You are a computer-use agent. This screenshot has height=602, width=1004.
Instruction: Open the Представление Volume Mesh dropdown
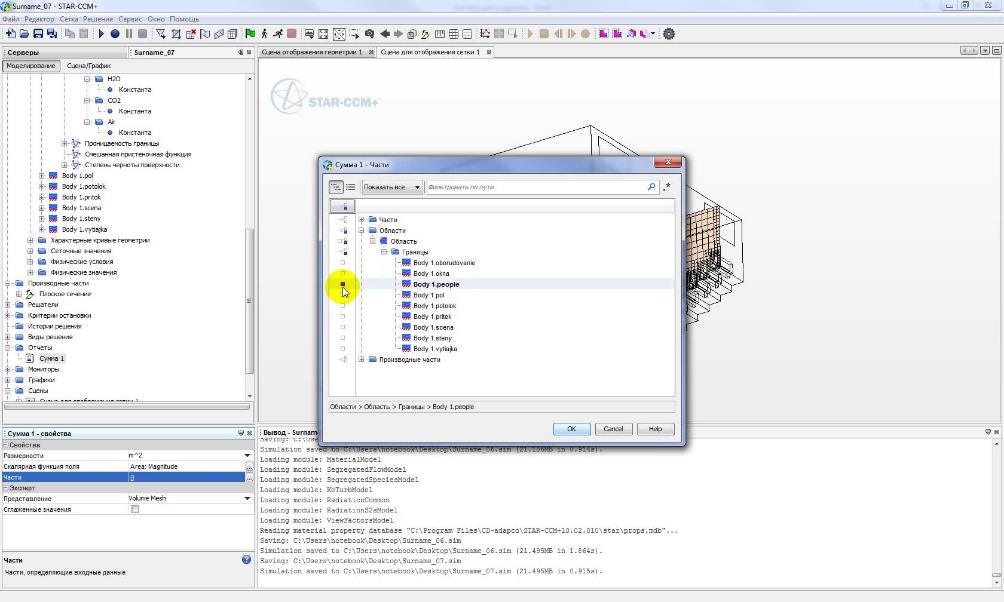(247, 498)
